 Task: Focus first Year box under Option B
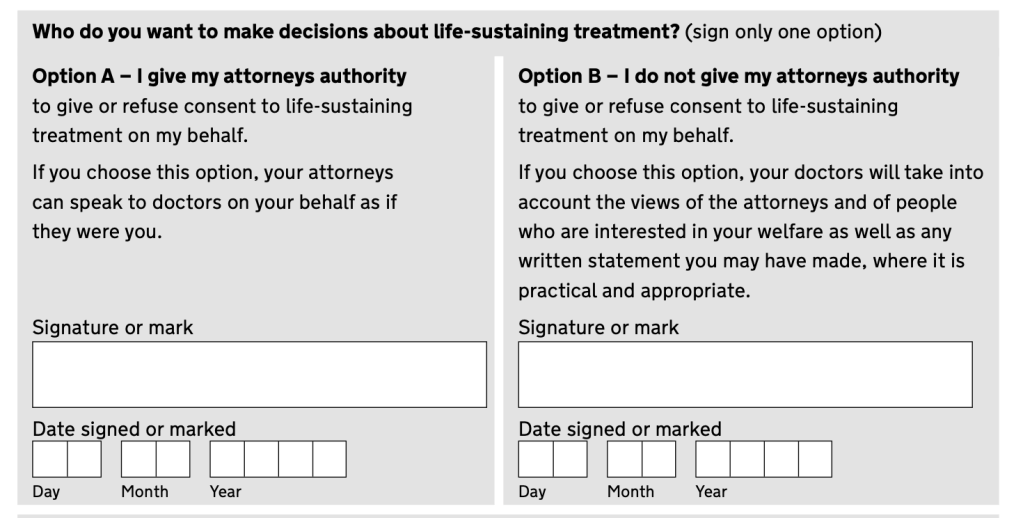click(713, 459)
